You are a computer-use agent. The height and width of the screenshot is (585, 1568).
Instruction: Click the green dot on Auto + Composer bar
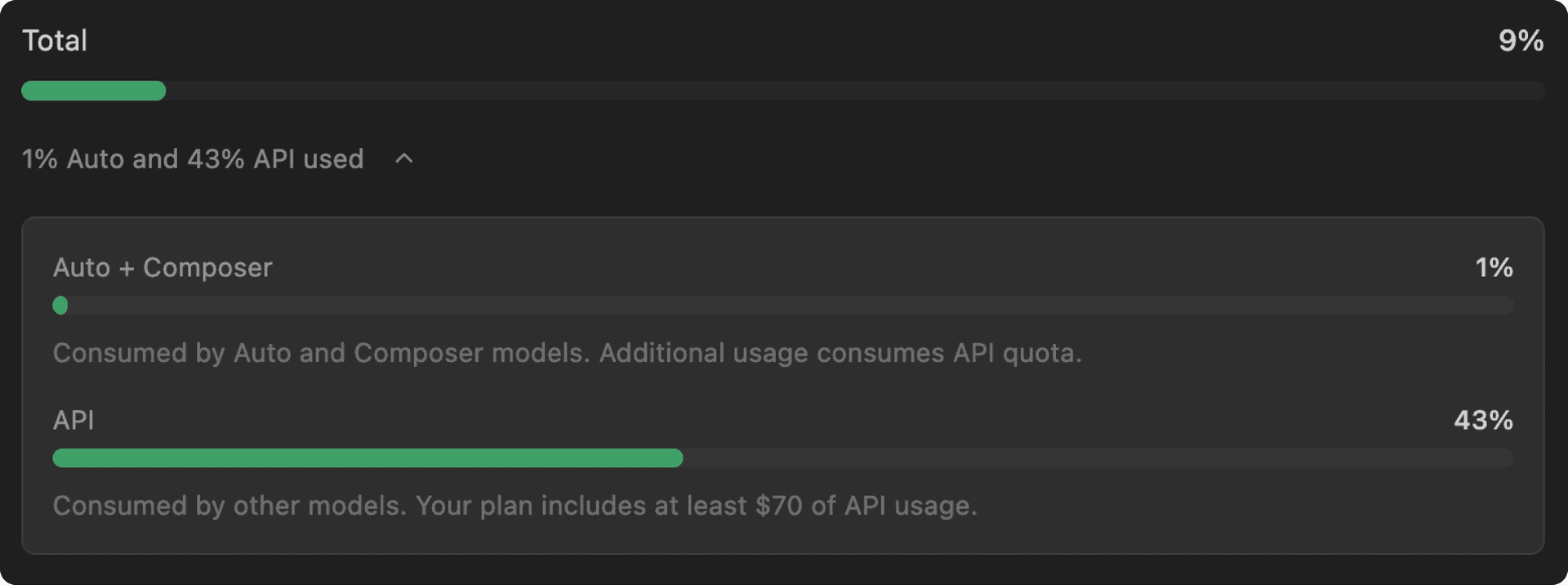[x=60, y=306]
